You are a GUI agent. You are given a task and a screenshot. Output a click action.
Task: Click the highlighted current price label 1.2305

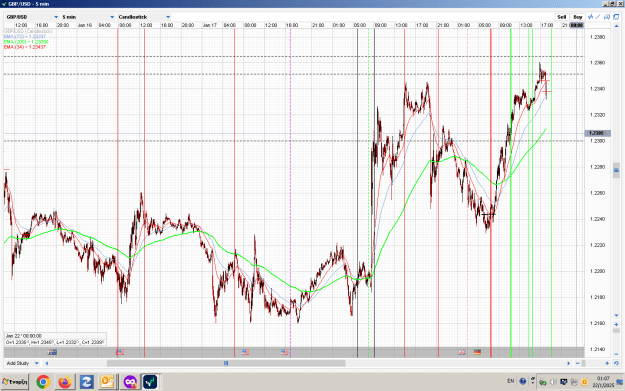pyautogui.click(x=597, y=133)
